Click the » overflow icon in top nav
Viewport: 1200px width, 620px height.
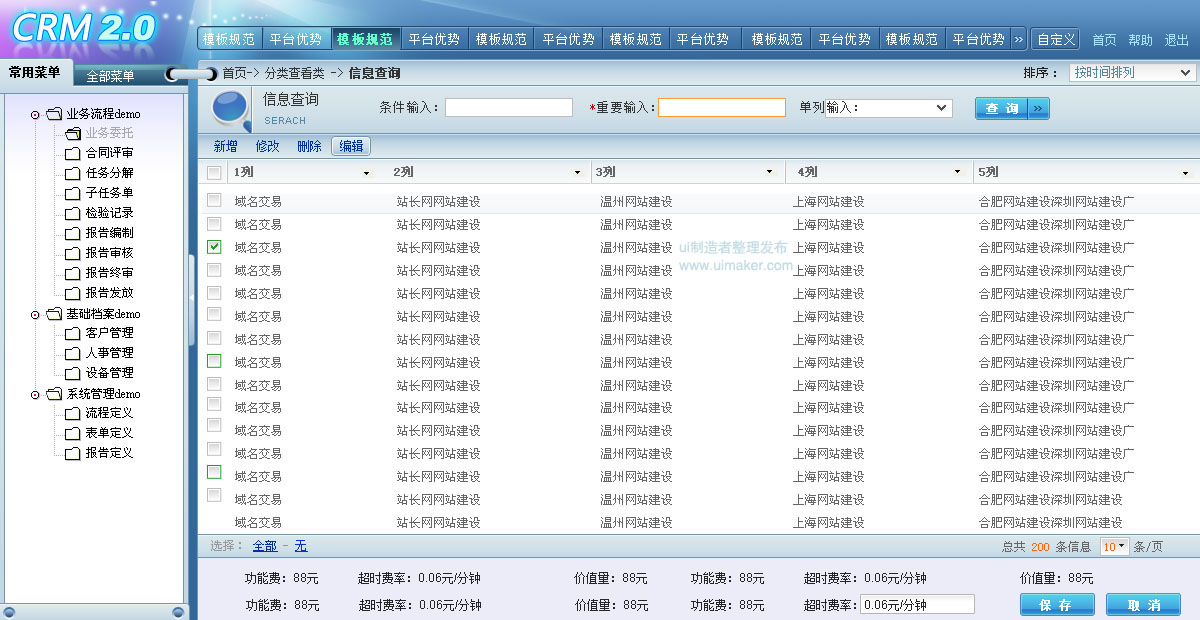(x=1020, y=39)
